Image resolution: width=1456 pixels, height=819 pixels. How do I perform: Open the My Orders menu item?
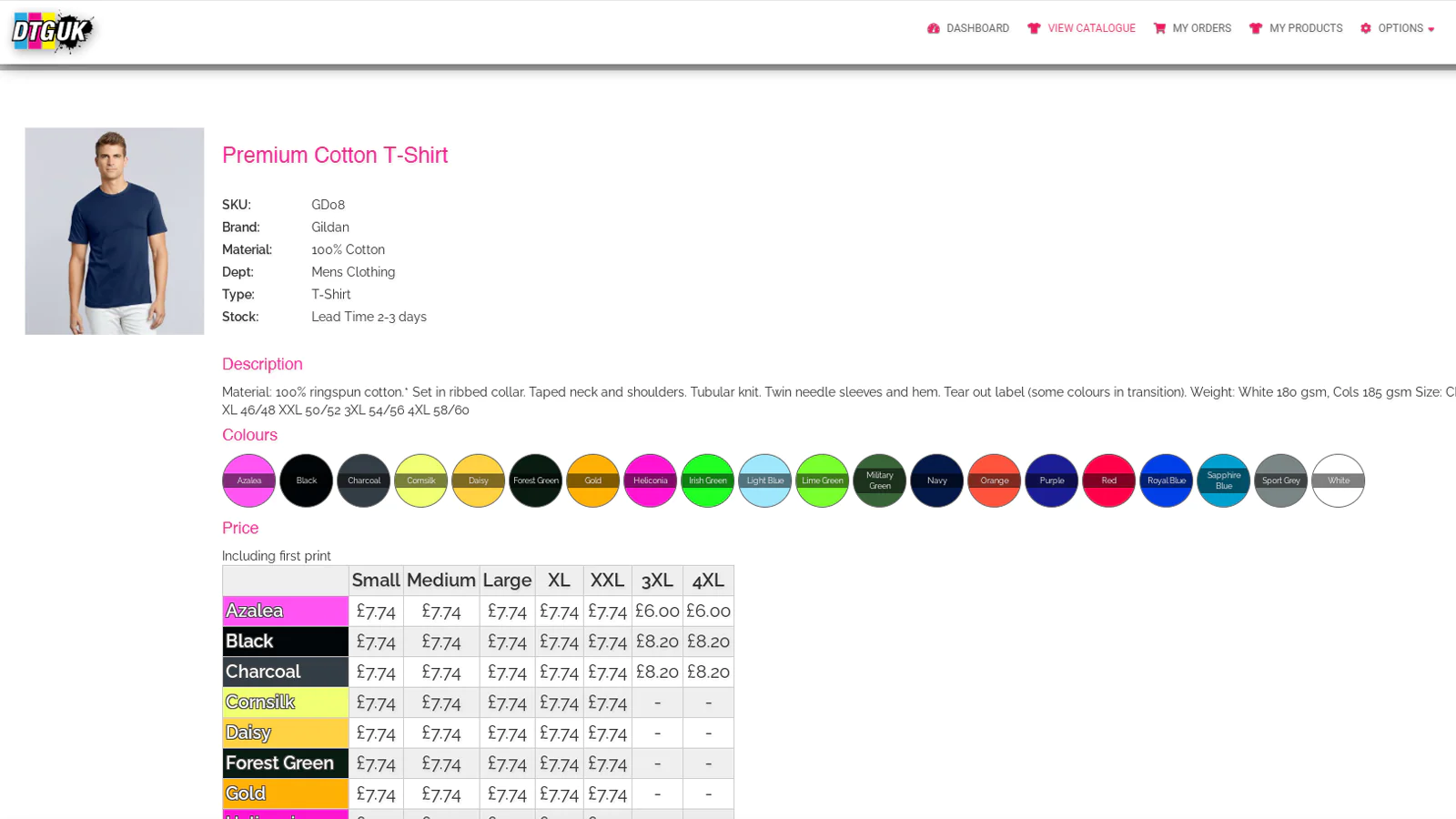pyautogui.click(x=1201, y=29)
